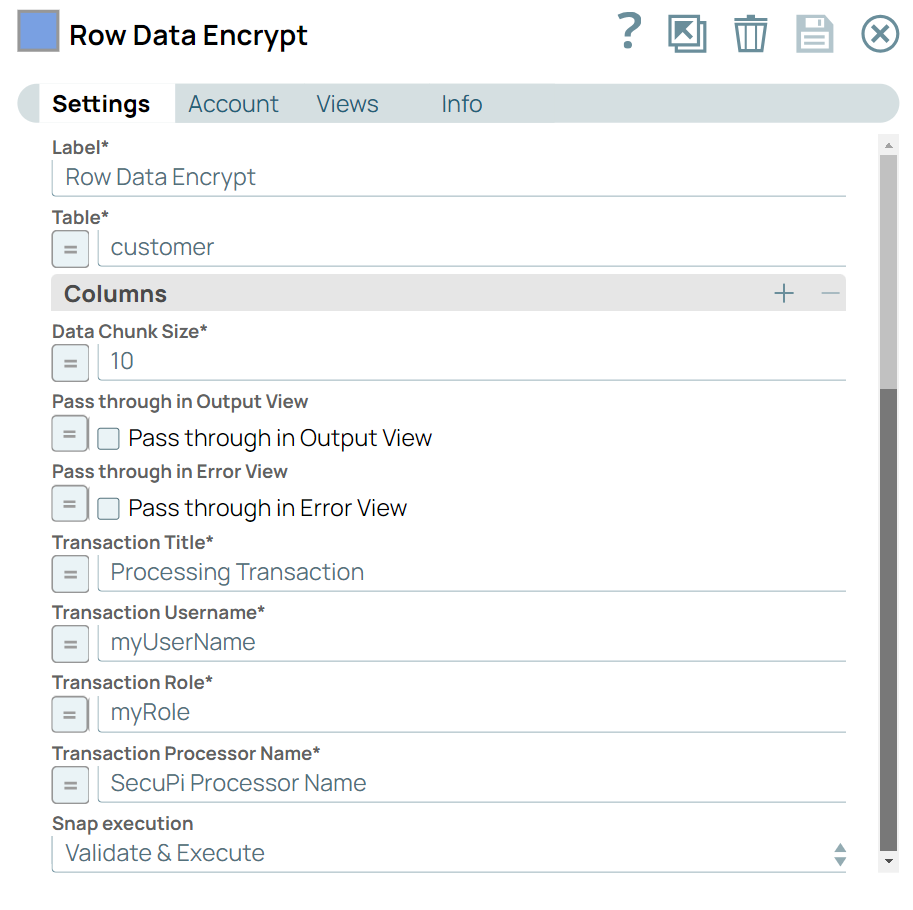913x910 pixels.
Task: Toggle expression mode for the Table field
Action: coord(70,248)
